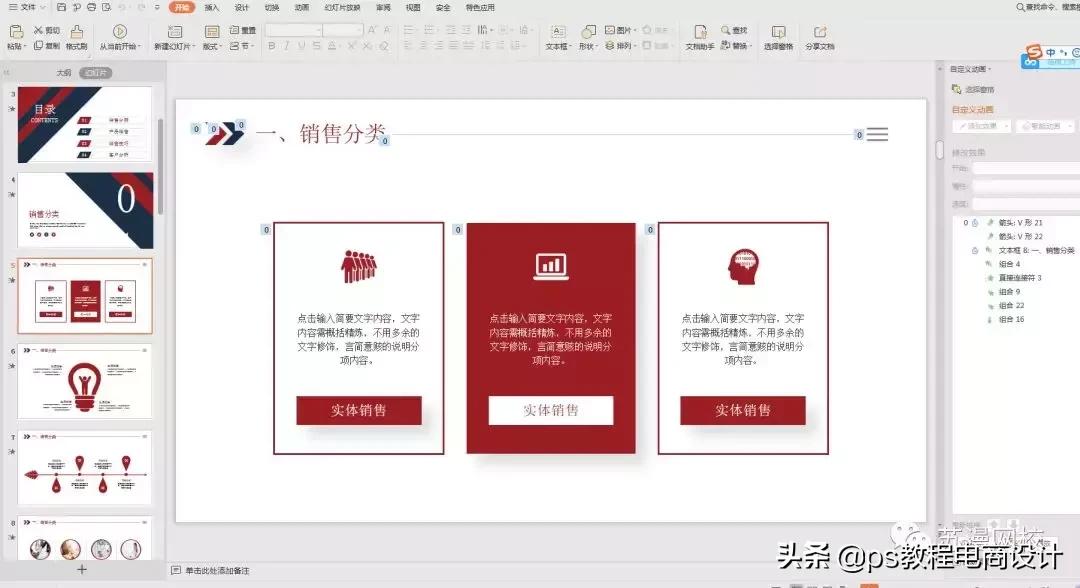This screenshot has width=1080, height=588.
Task: Toggle italic formatting with I icon
Action: pos(287,45)
